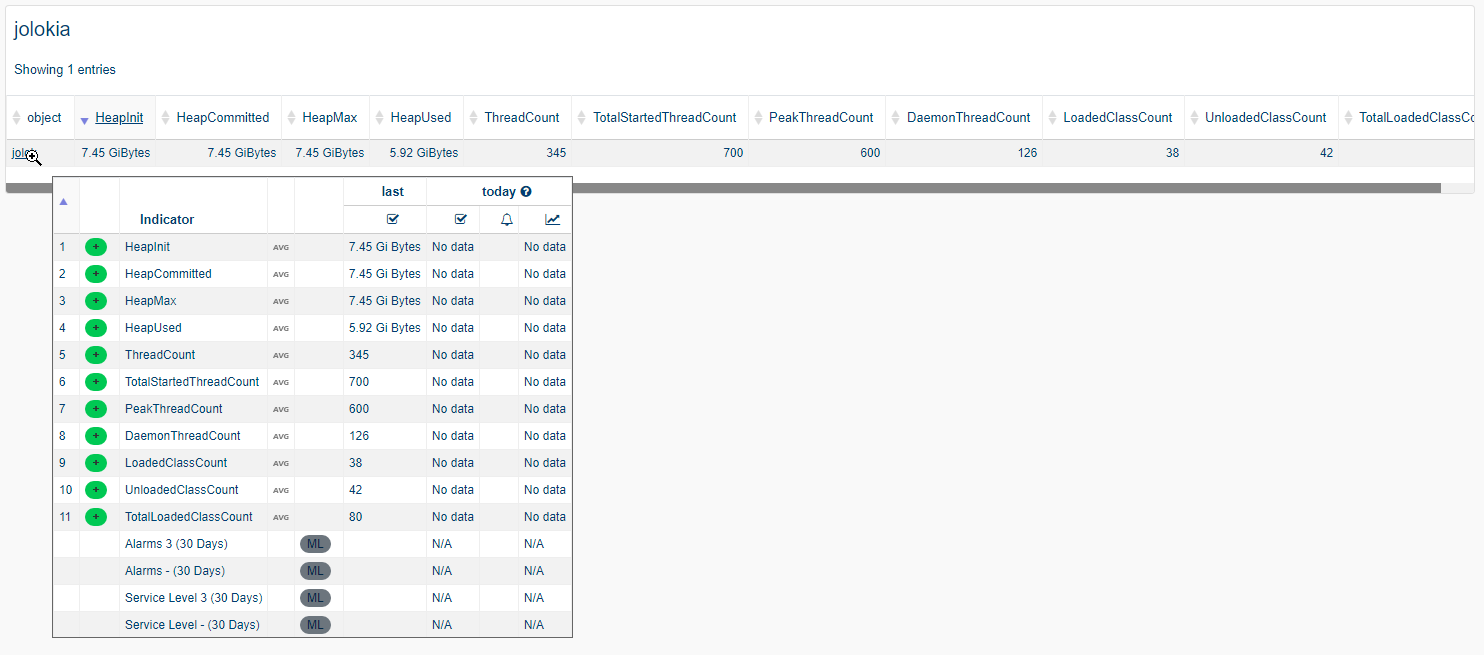Open the underlined HeapInit header link
Image resolution: width=1484 pixels, height=655 pixels.
(119, 118)
